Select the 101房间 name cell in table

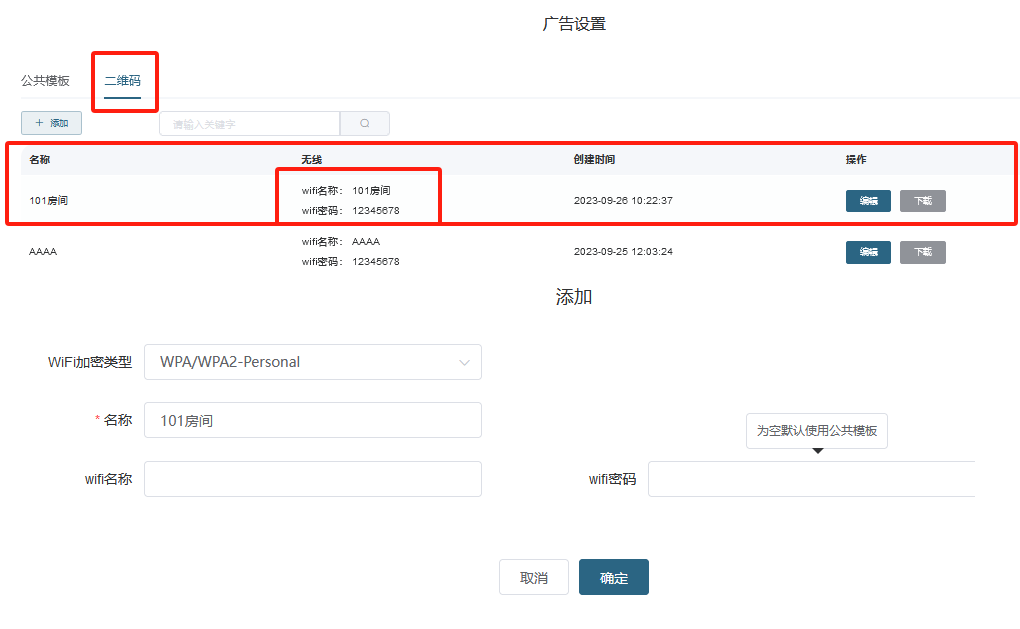click(x=49, y=201)
